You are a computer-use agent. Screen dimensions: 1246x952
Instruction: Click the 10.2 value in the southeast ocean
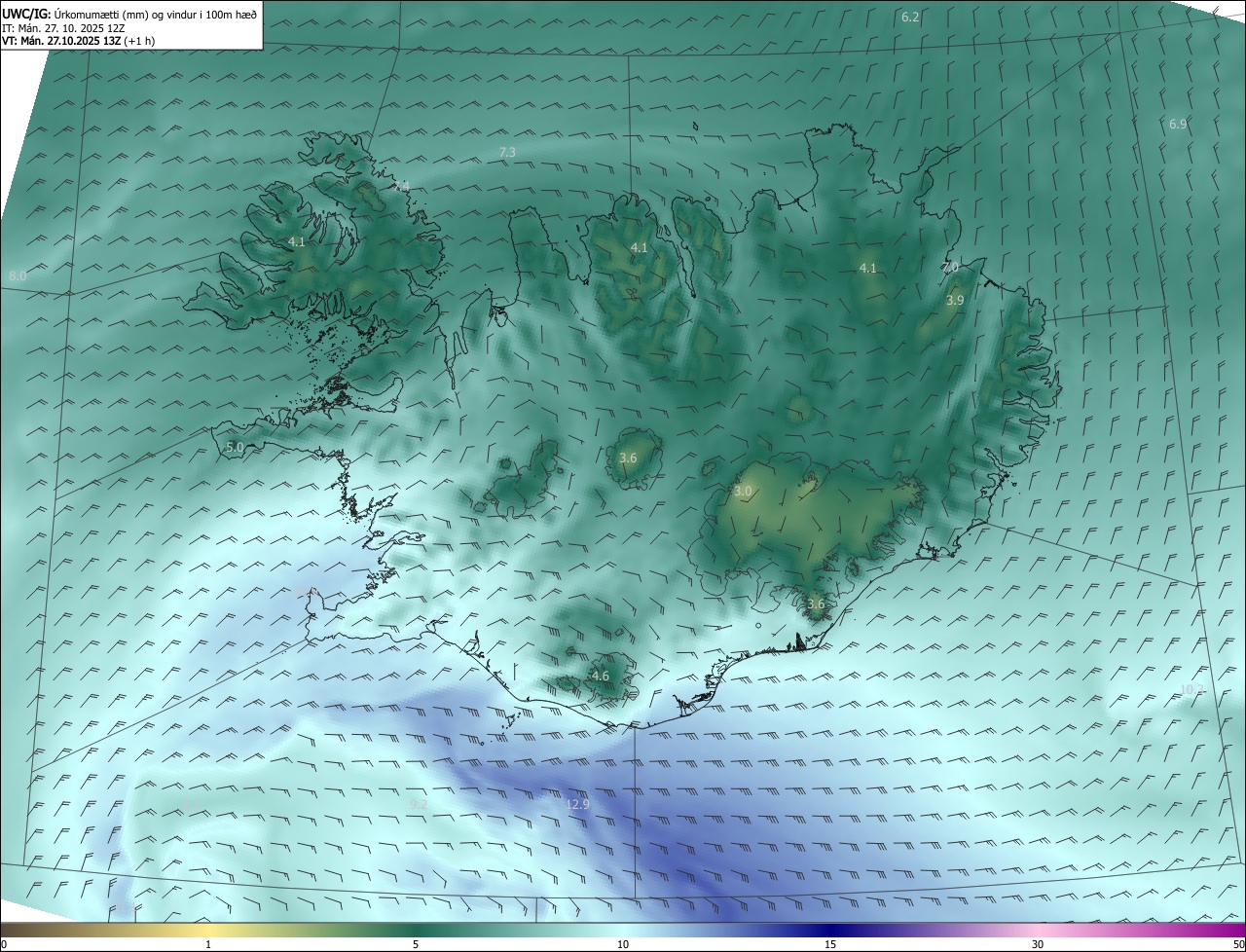(1192, 689)
